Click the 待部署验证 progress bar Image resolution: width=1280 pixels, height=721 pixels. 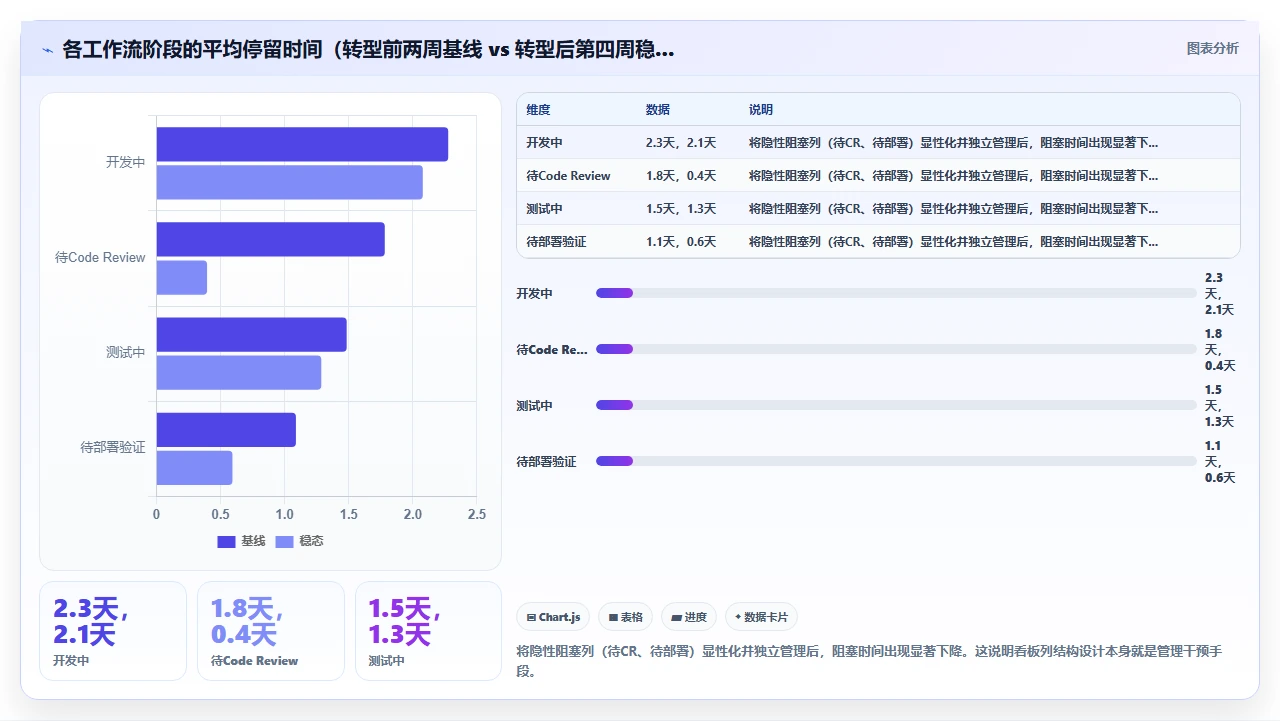click(896, 461)
